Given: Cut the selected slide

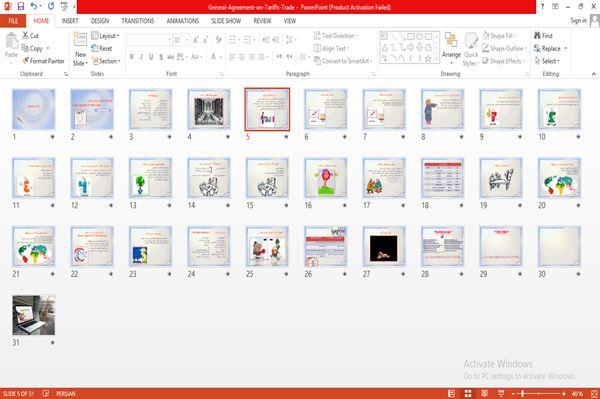Looking at the screenshot, I should coord(30,36).
